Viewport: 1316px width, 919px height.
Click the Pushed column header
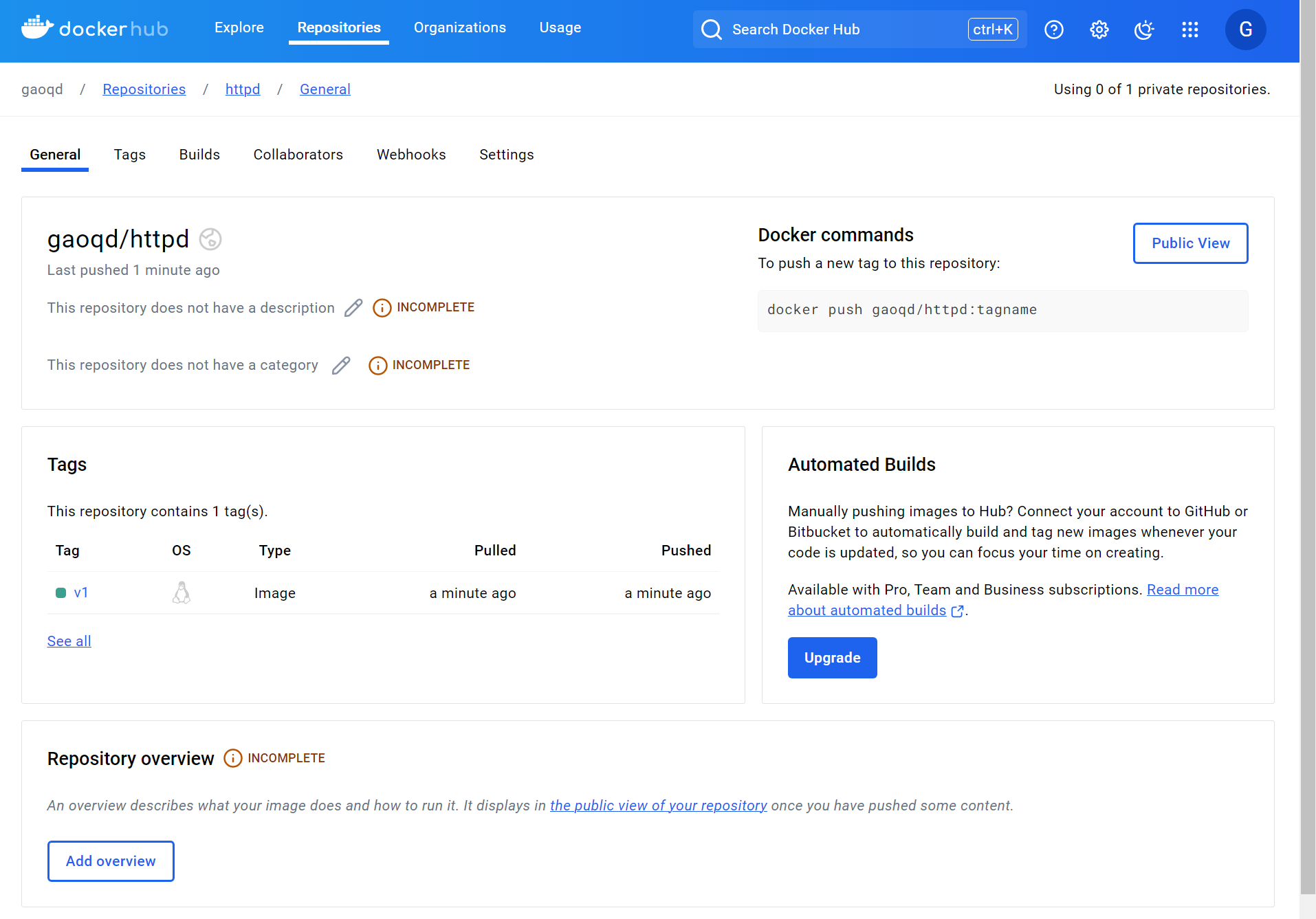point(686,551)
